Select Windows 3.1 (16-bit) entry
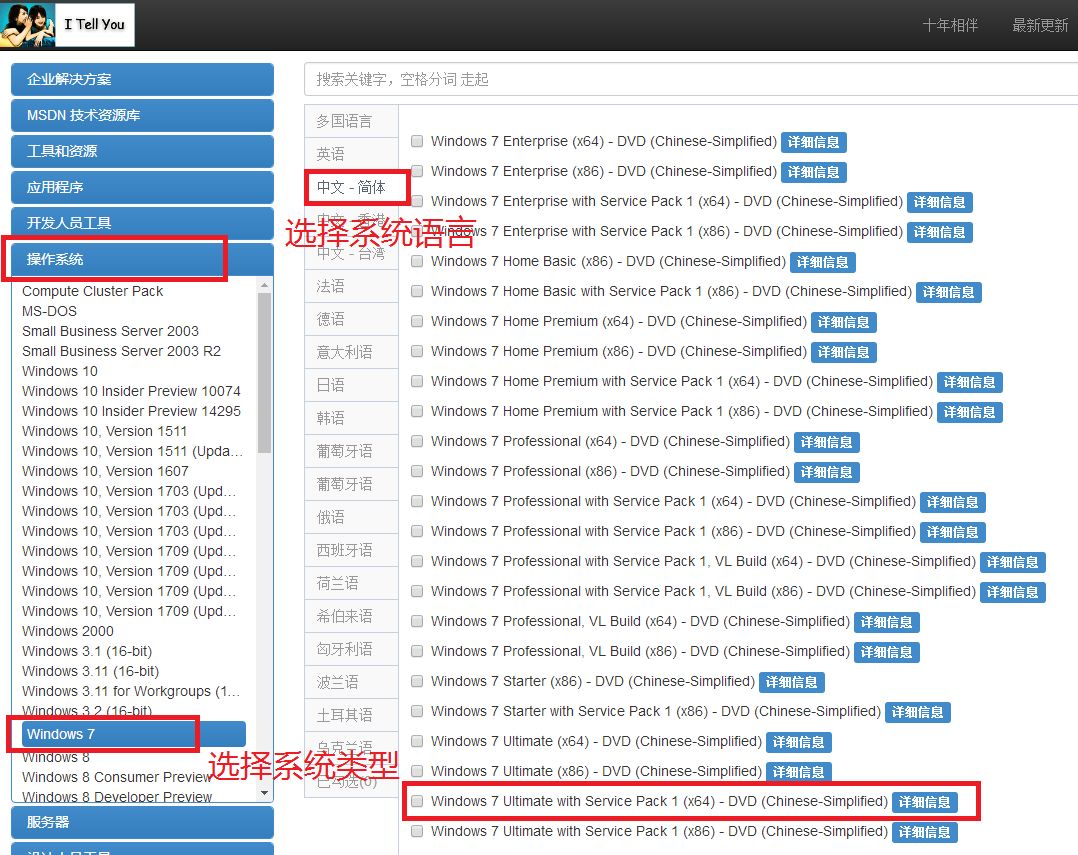 (x=87, y=651)
